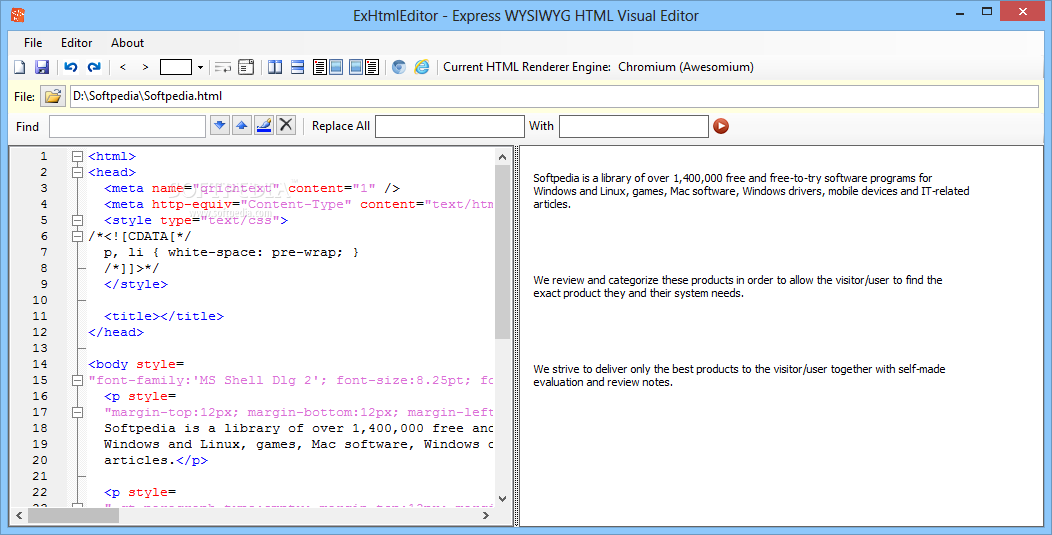
Task: Click the ExHtmlEditor app icon in title bar
Action: click(x=17, y=14)
